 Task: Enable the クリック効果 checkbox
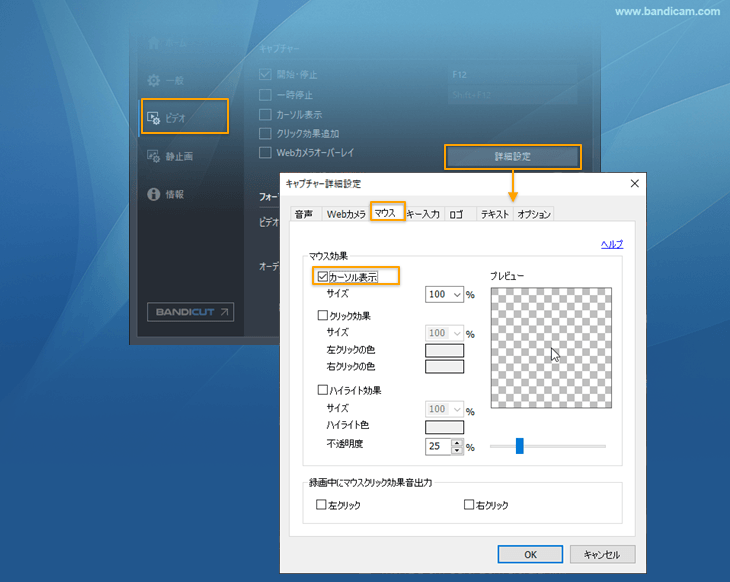point(323,315)
